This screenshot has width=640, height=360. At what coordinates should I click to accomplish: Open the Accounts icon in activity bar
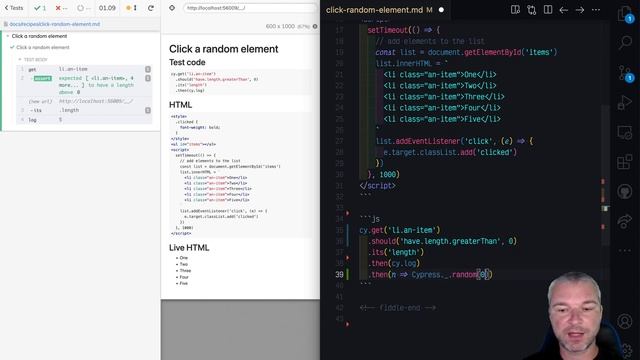[x=625, y=321]
